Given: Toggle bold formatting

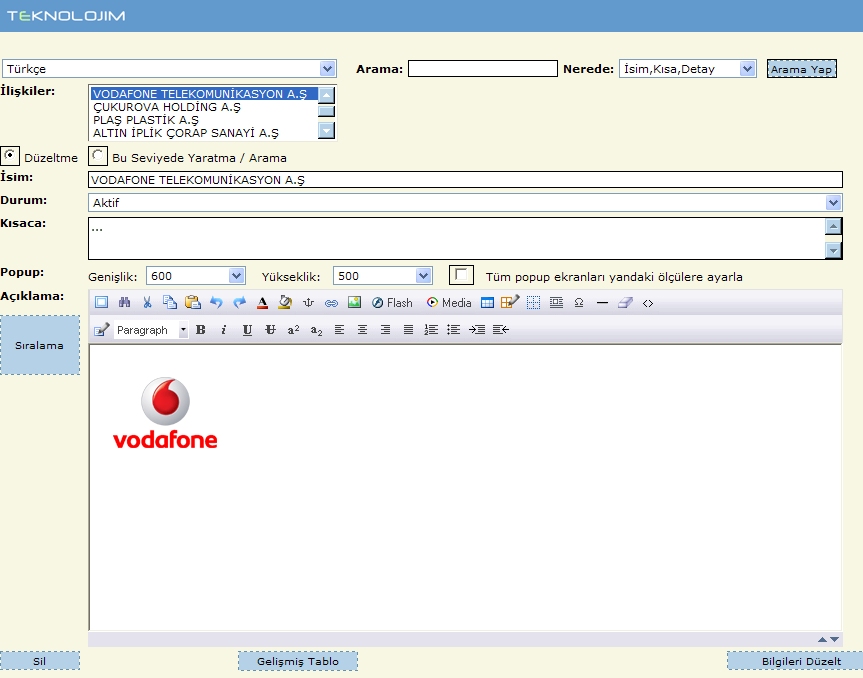Looking at the screenshot, I should 201,330.
